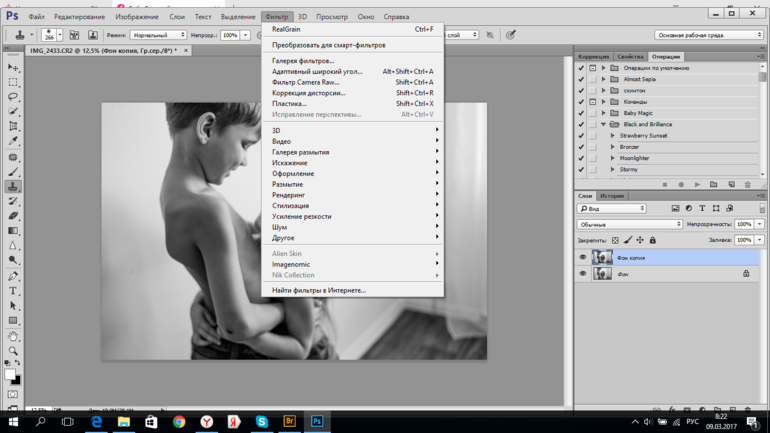Open the blend mode 'Обычные' dropdown

click(x=629, y=224)
